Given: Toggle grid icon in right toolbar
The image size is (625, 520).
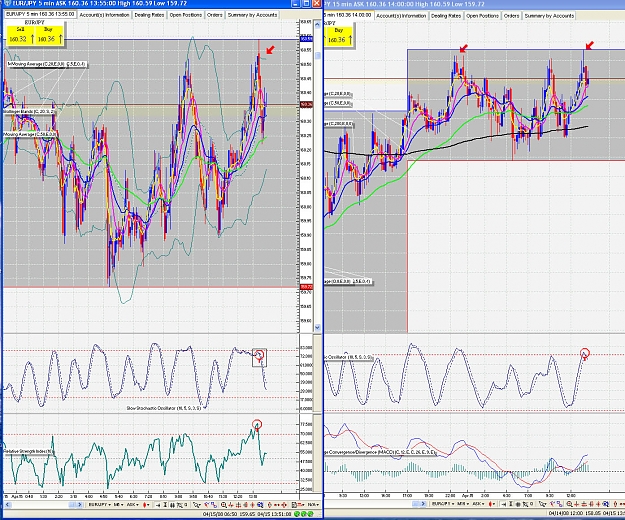Looking at the screenshot, I should 518,504.
